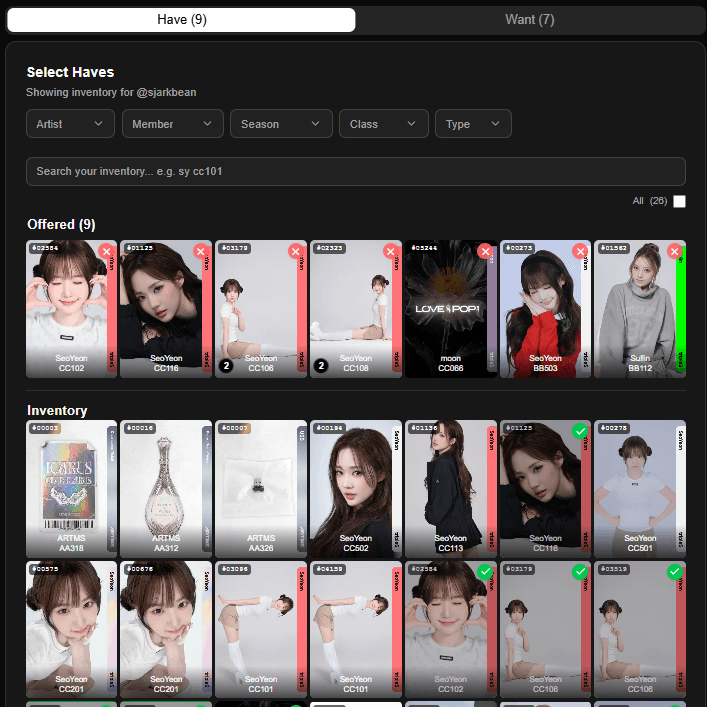Viewport: 707px width, 707px height.
Task: Select inventory card SeoYeon CC101 #04159
Action: 356,630
